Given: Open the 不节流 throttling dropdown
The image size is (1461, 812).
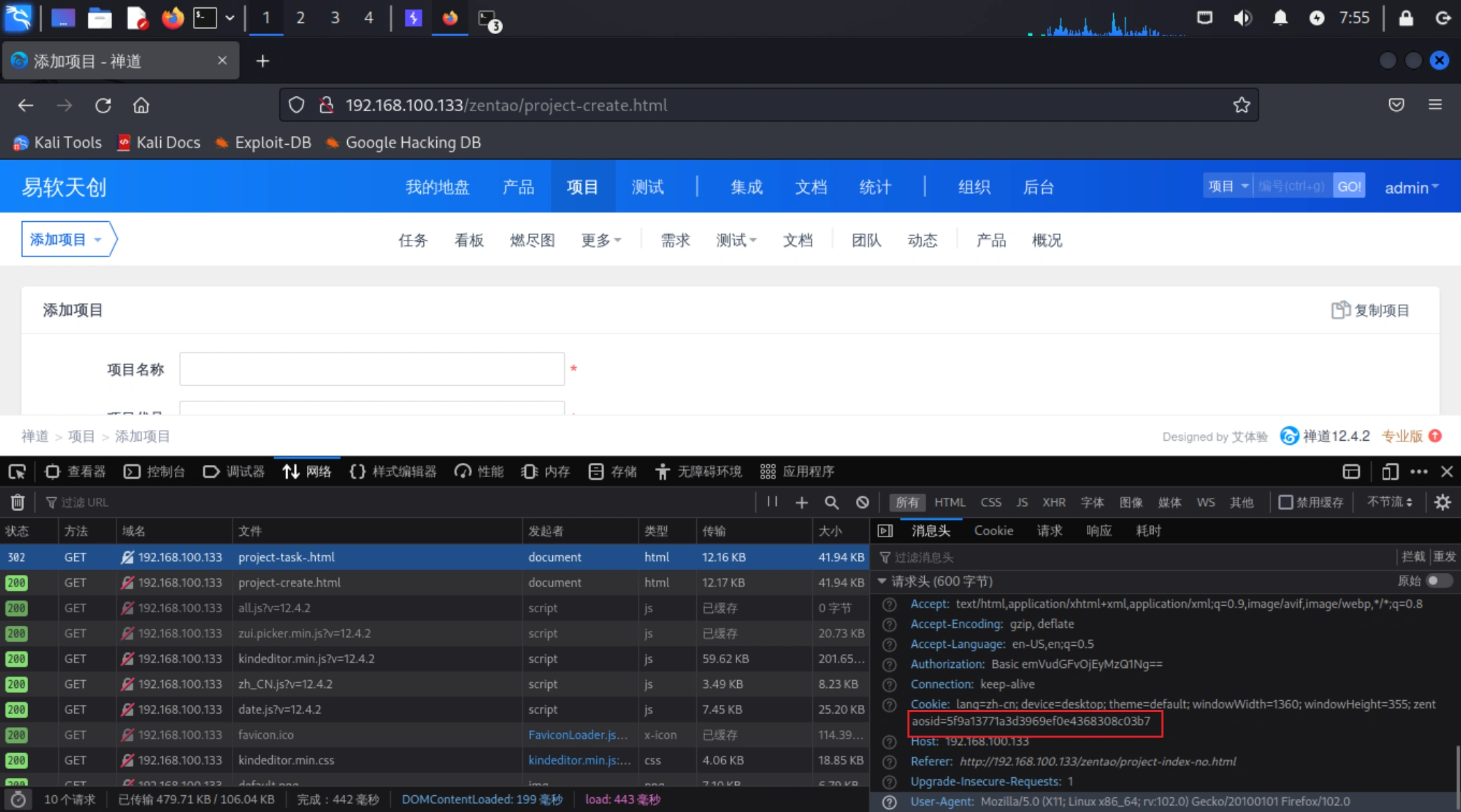Looking at the screenshot, I should tap(1389, 502).
